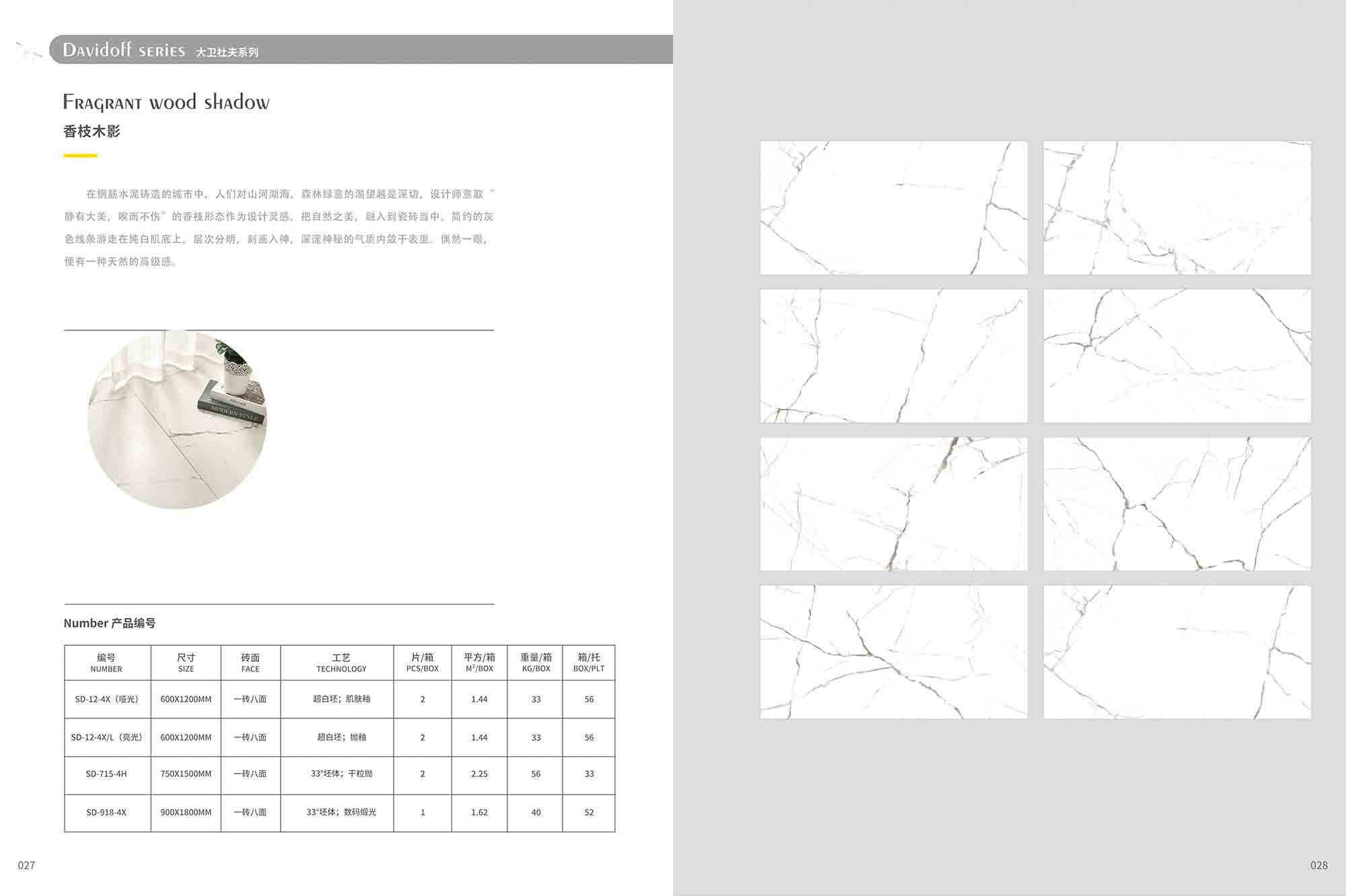Click the "600X1200MM" size in the SD-12-4X (哑光) row
The image size is (1346, 896).
point(186,699)
